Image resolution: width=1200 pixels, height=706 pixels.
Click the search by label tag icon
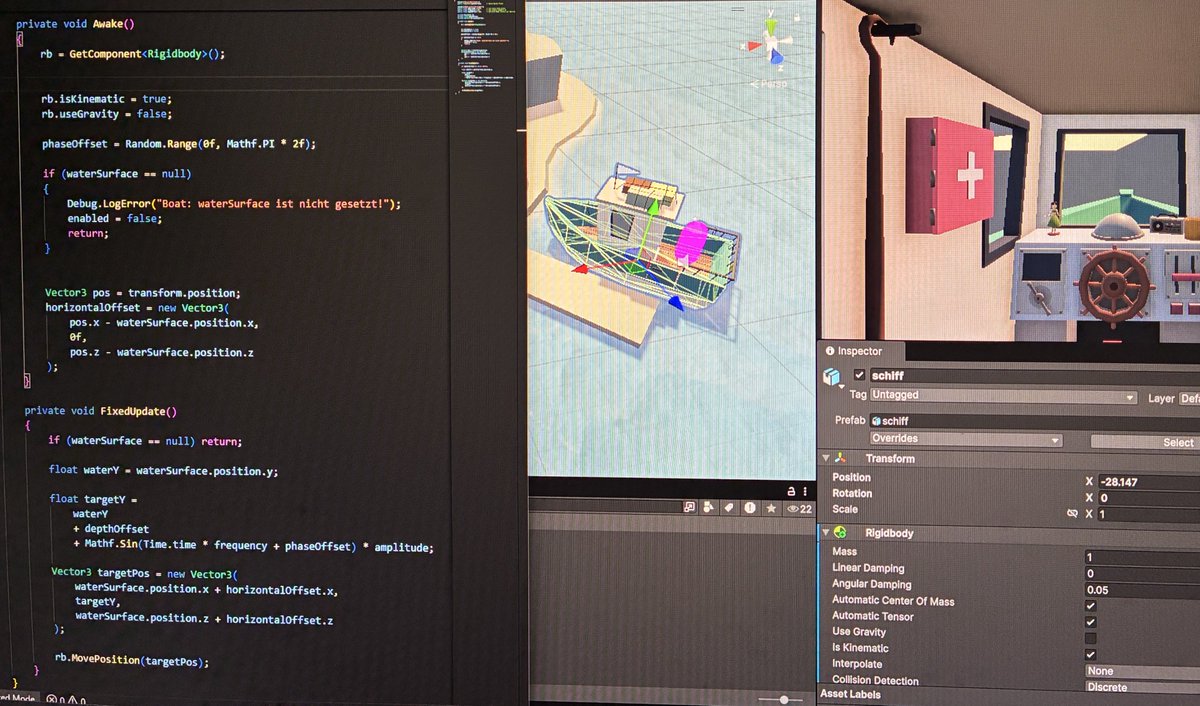(x=729, y=508)
